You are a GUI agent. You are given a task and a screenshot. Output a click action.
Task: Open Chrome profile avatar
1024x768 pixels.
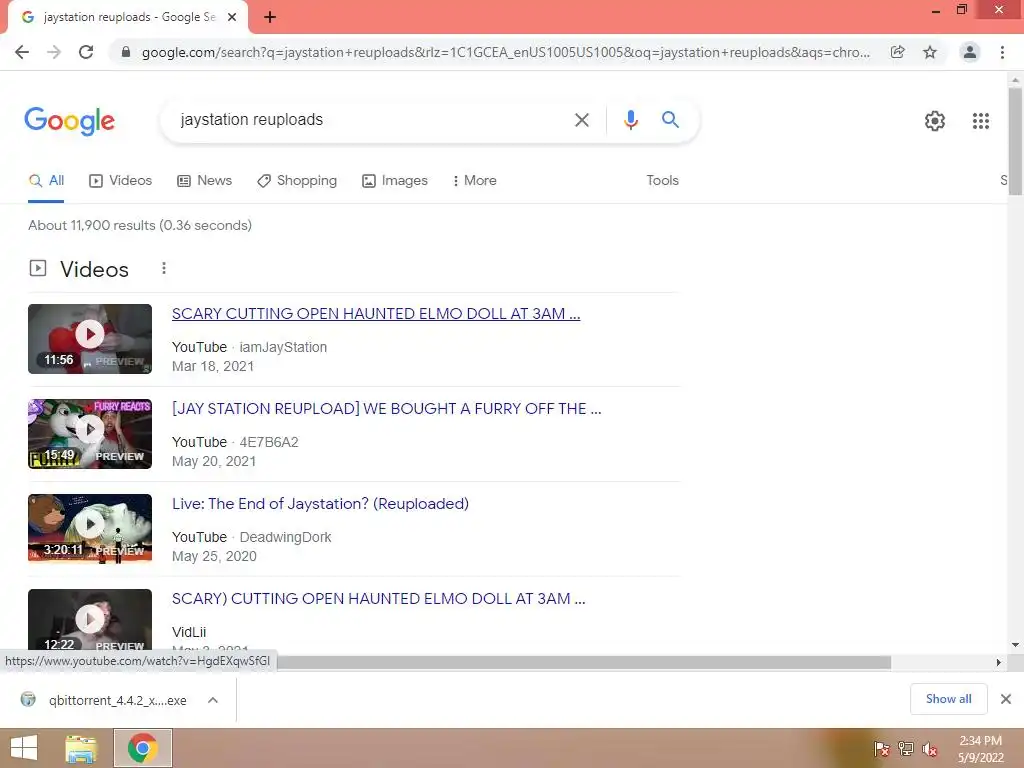tap(970, 52)
